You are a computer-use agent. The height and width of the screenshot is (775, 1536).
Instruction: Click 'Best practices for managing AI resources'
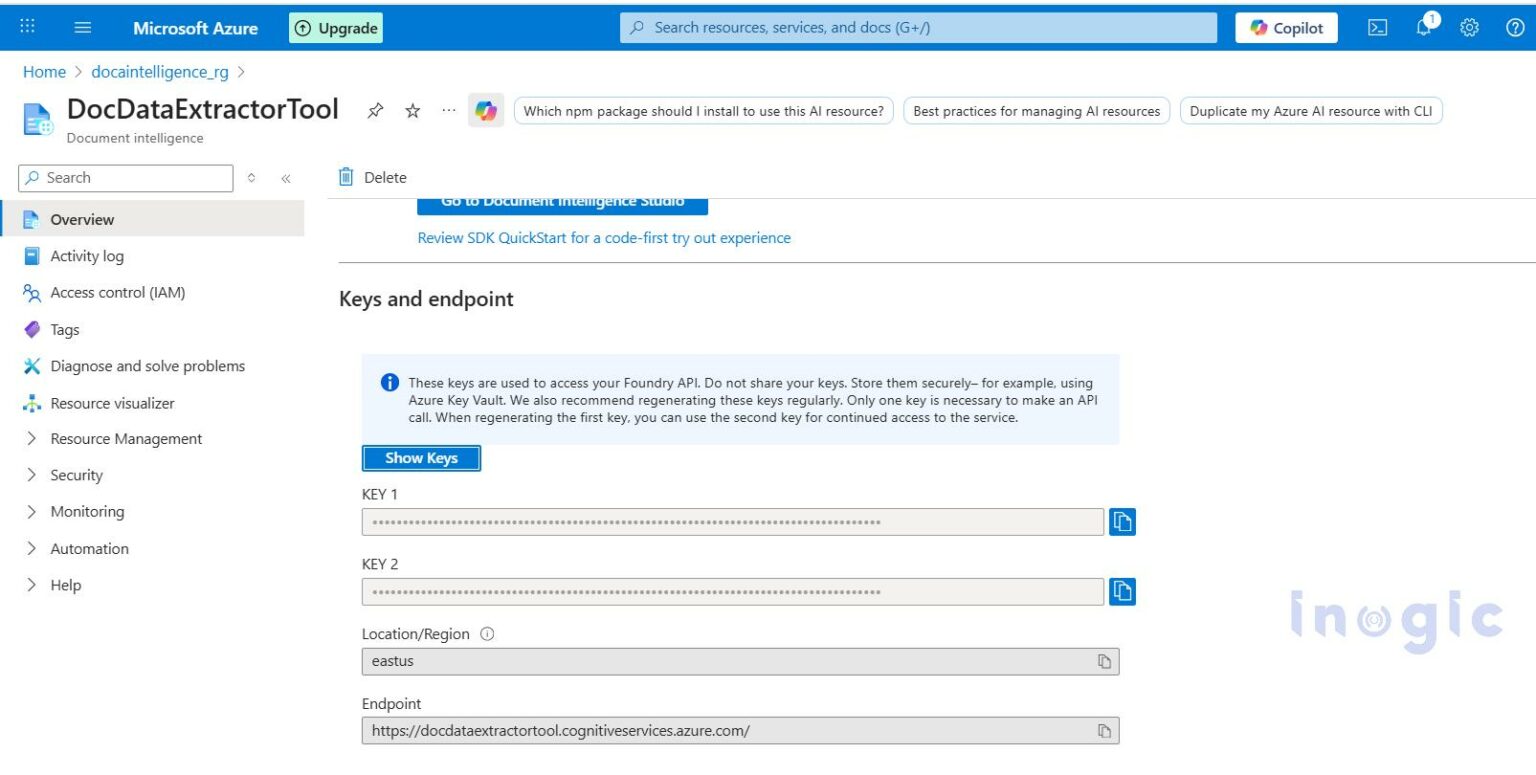tap(1037, 111)
